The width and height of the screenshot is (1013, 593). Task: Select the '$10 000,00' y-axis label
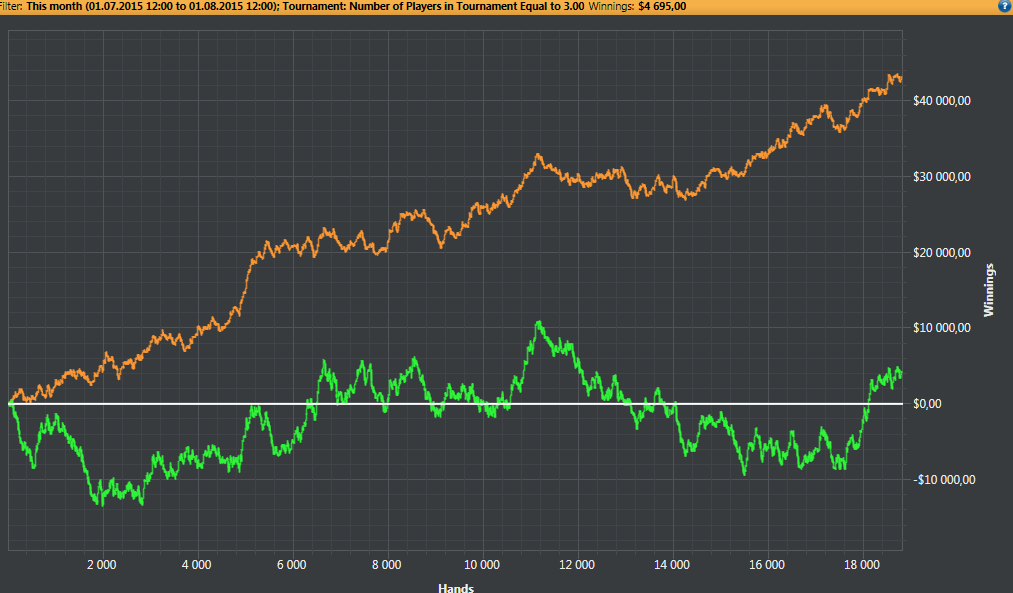941,328
